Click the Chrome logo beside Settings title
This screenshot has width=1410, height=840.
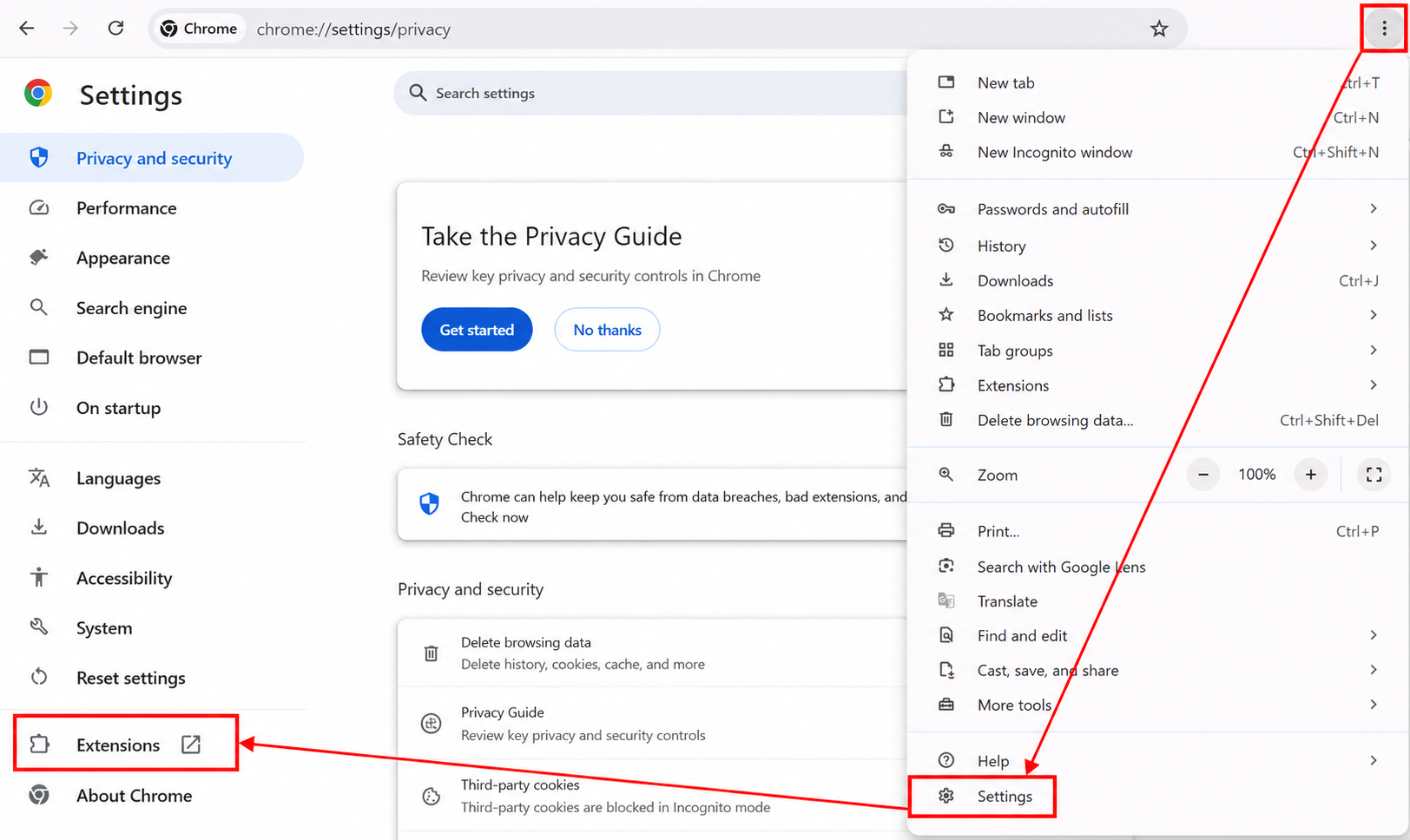click(x=38, y=93)
